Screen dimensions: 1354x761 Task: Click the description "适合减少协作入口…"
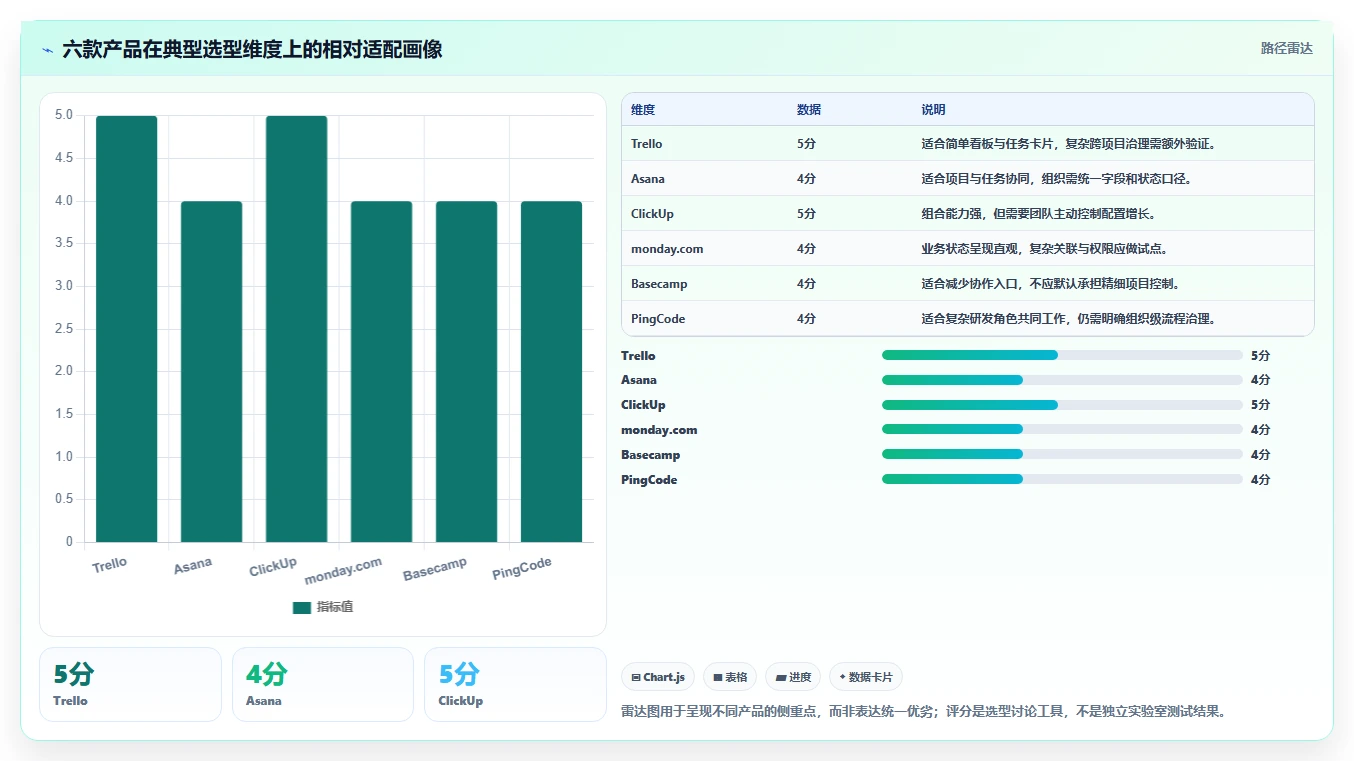[x=1050, y=284]
